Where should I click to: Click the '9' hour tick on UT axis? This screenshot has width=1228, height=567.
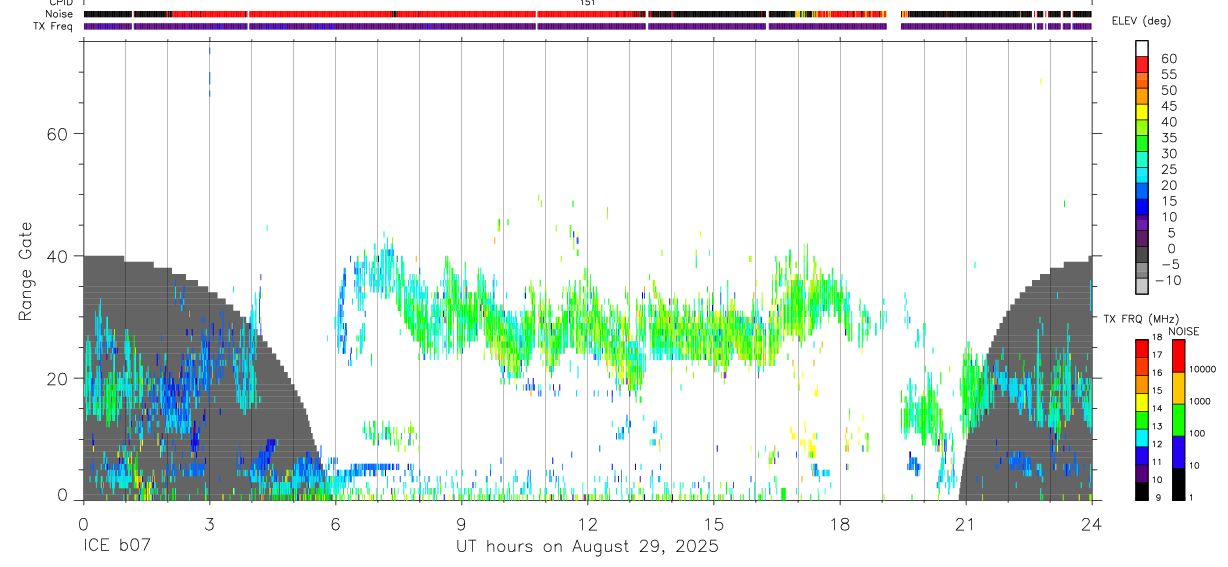(461, 523)
